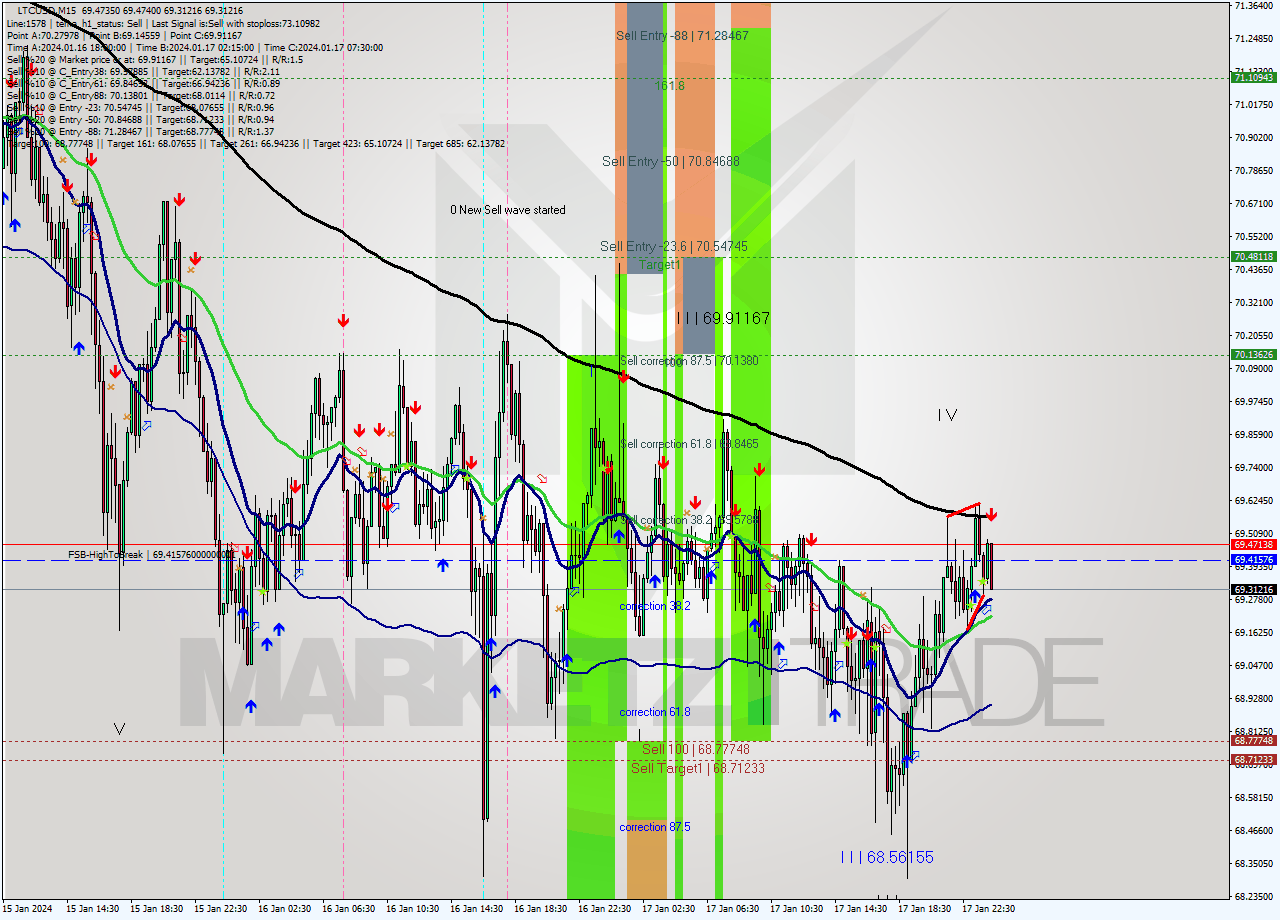This screenshot has width=1280, height=920.
Task: Click the green 70.48118 price tag
Action: coord(1254,257)
